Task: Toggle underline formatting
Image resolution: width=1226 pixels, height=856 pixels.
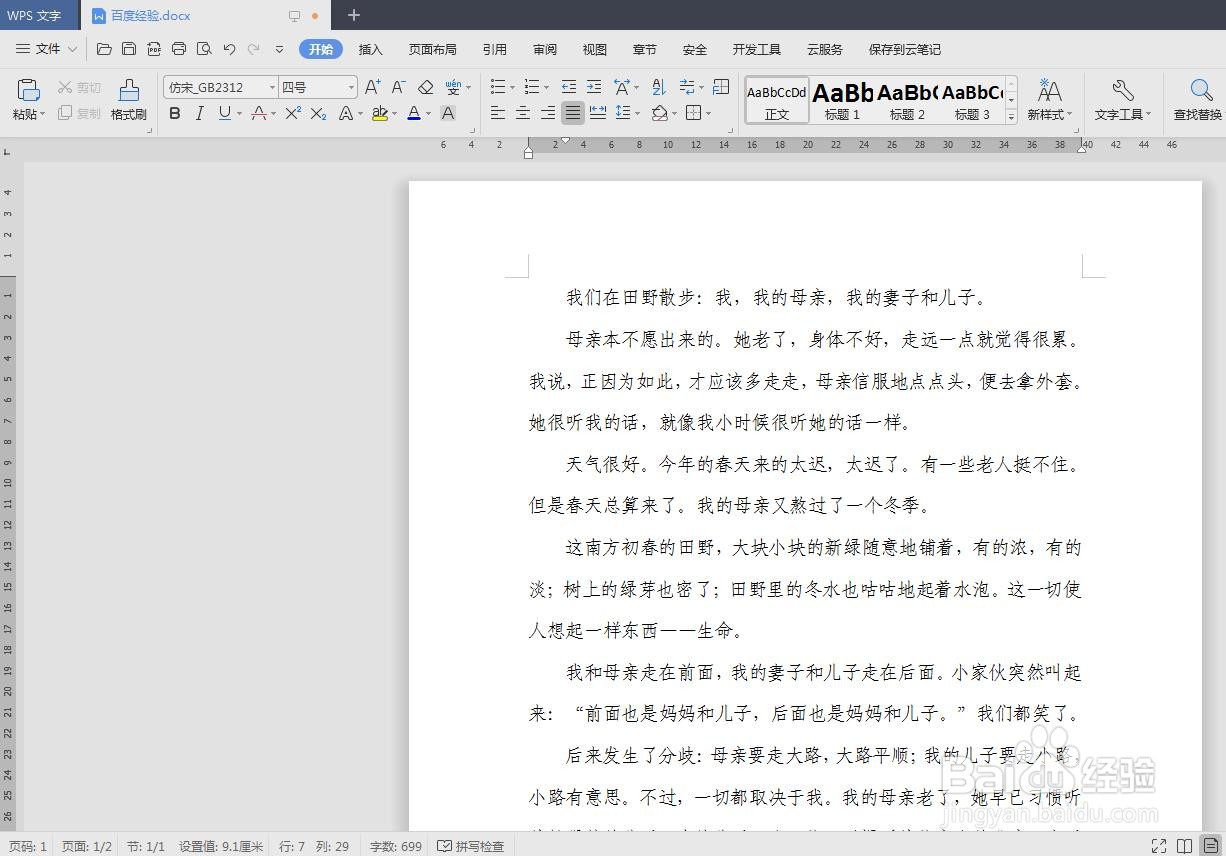Action: pos(224,114)
